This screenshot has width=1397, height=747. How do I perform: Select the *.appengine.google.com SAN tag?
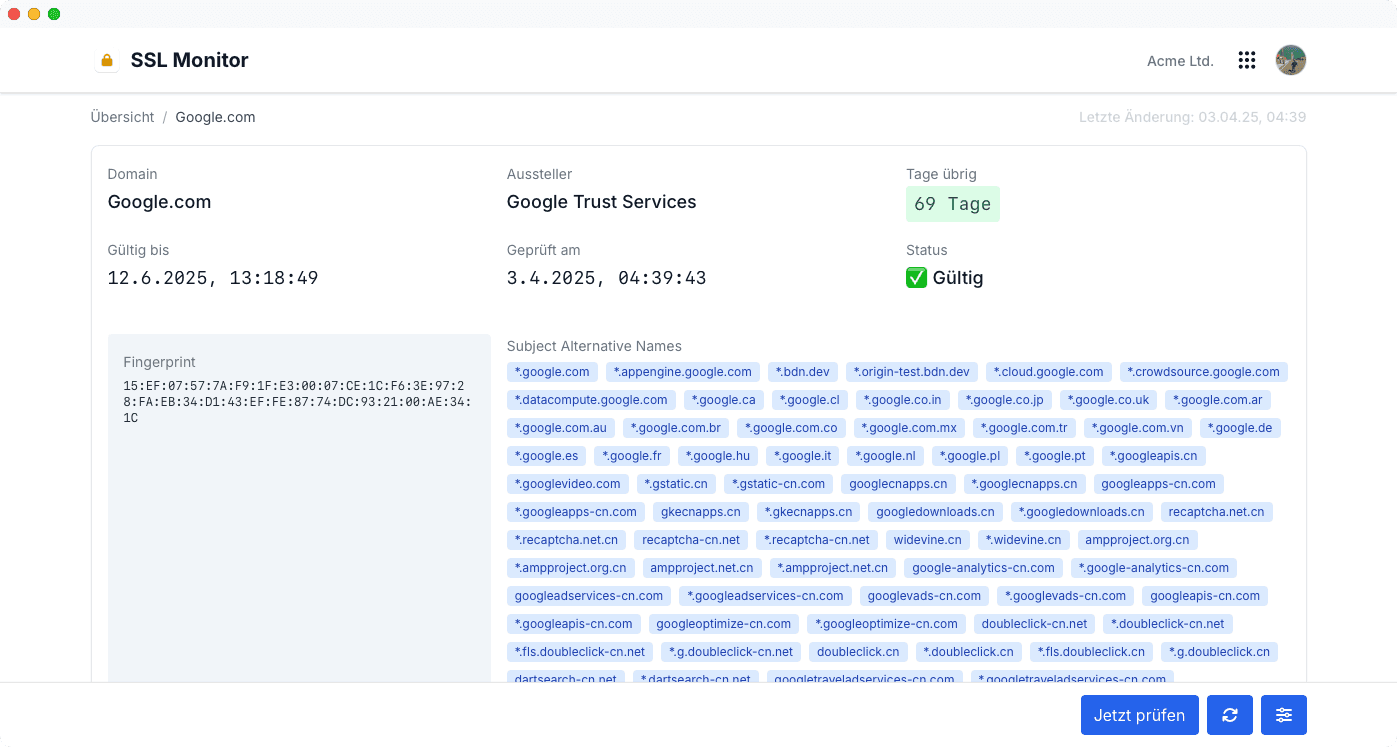[x=682, y=372]
